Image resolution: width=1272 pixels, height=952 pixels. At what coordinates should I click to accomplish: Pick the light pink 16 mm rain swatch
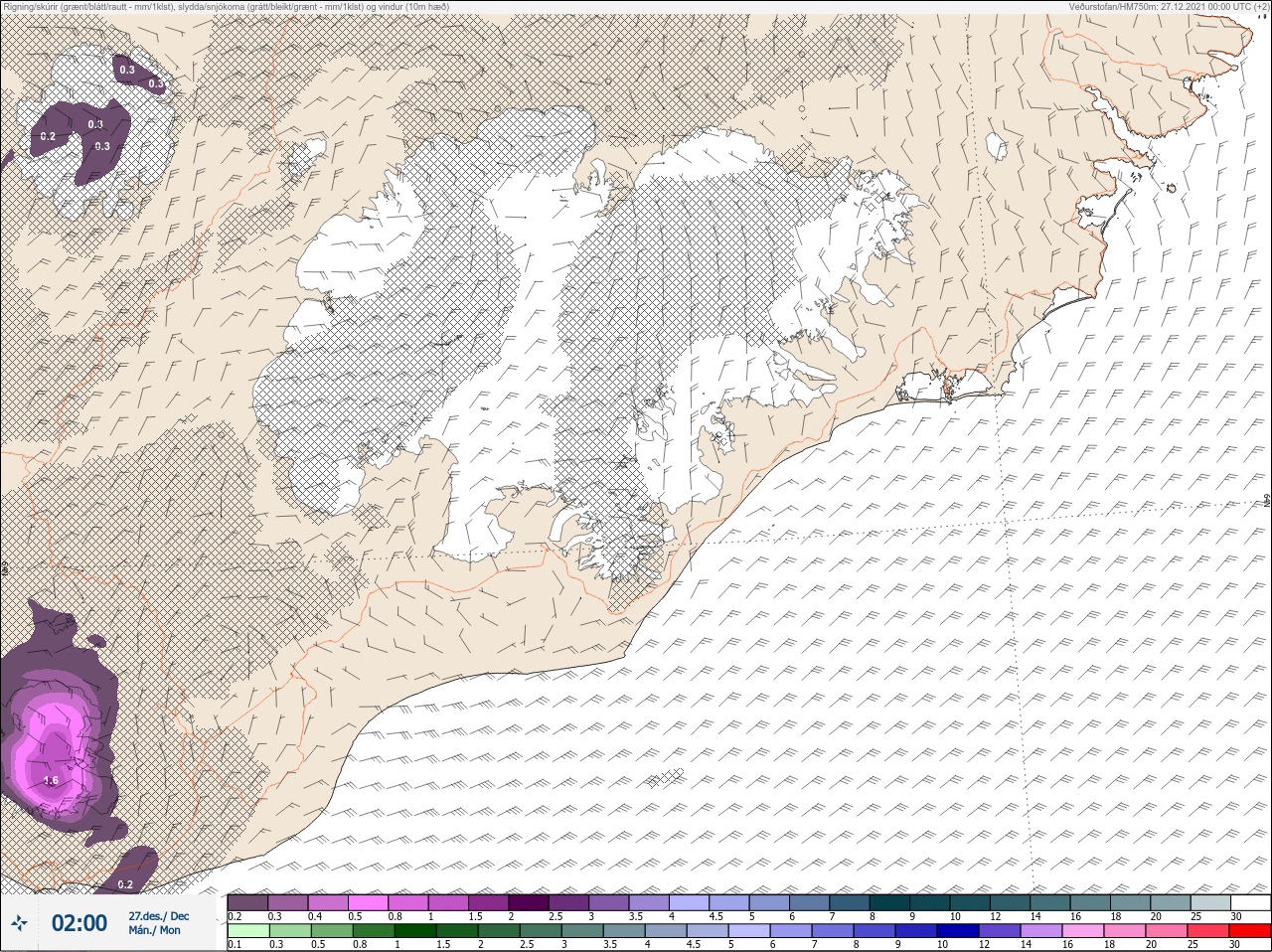click(1081, 931)
